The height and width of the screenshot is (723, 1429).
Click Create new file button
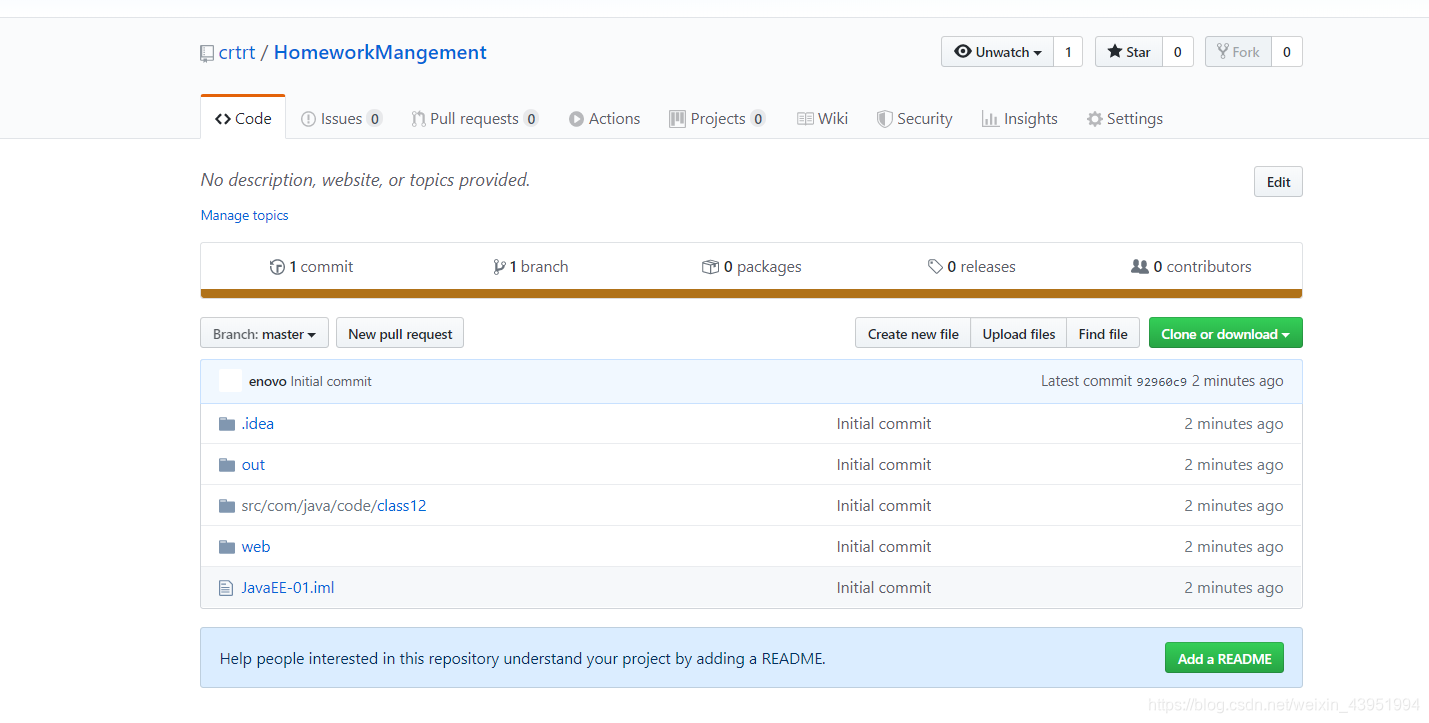(913, 334)
